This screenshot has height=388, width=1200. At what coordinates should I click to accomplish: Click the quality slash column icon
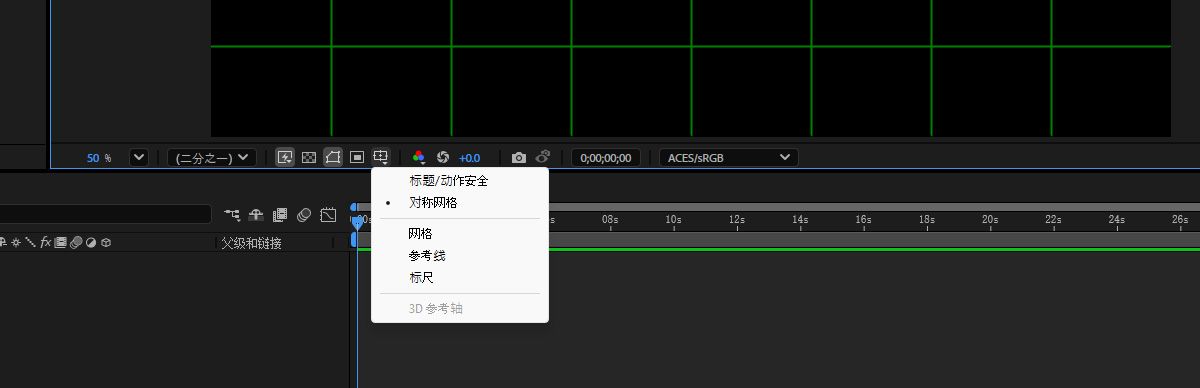pos(30,242)
